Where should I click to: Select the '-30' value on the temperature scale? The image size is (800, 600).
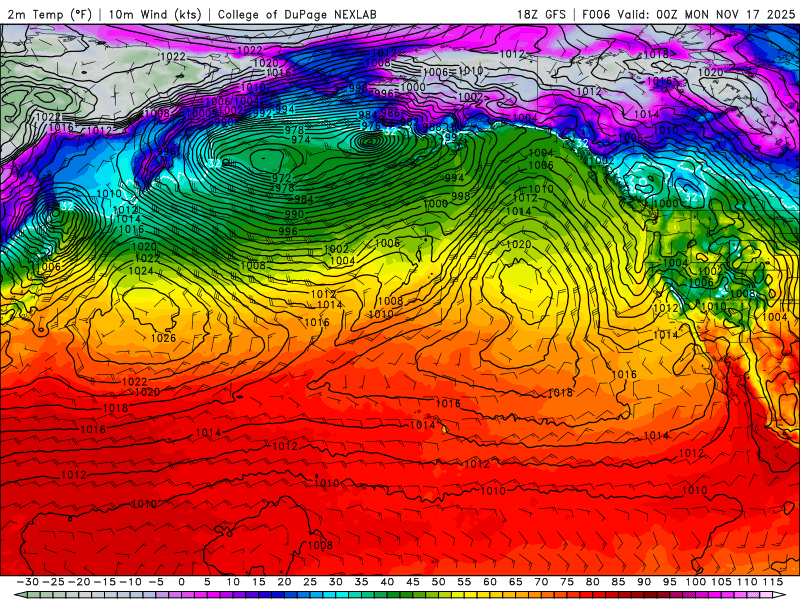(28, 582)
